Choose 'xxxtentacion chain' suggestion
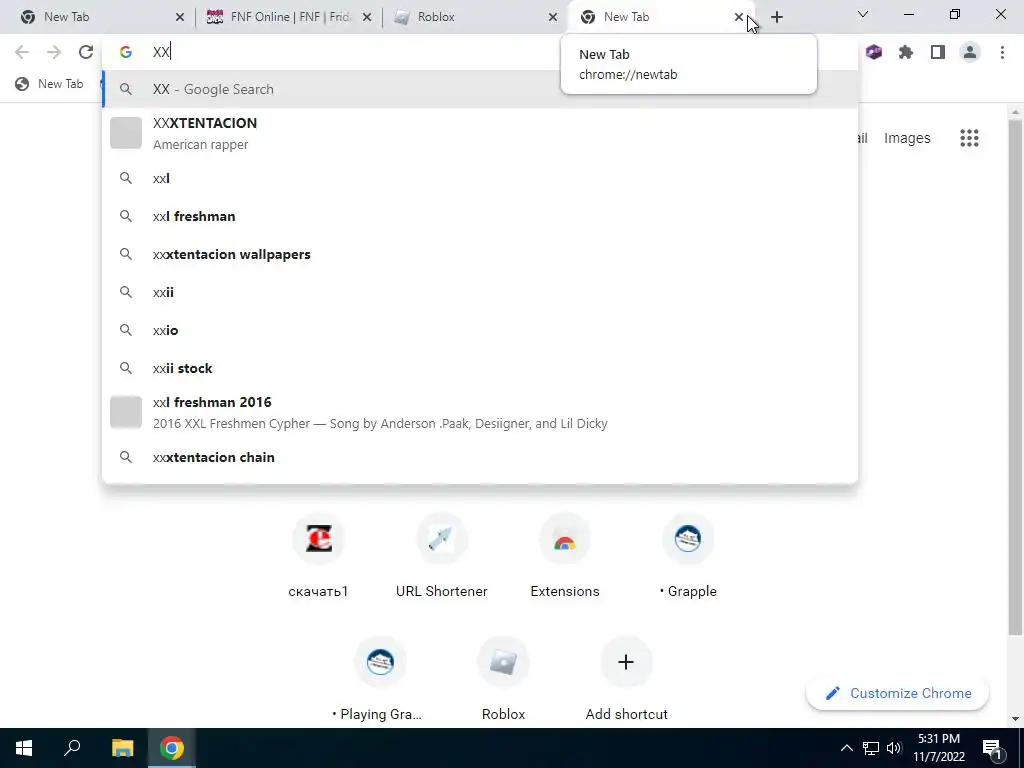Viewport: 1024px width, 768px height. 480,457
